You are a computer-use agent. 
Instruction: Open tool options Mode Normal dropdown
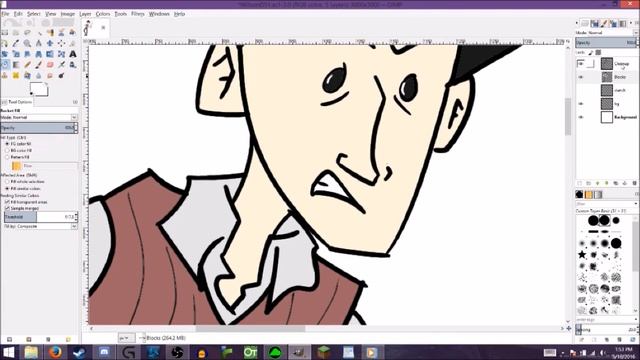point(39,117)
